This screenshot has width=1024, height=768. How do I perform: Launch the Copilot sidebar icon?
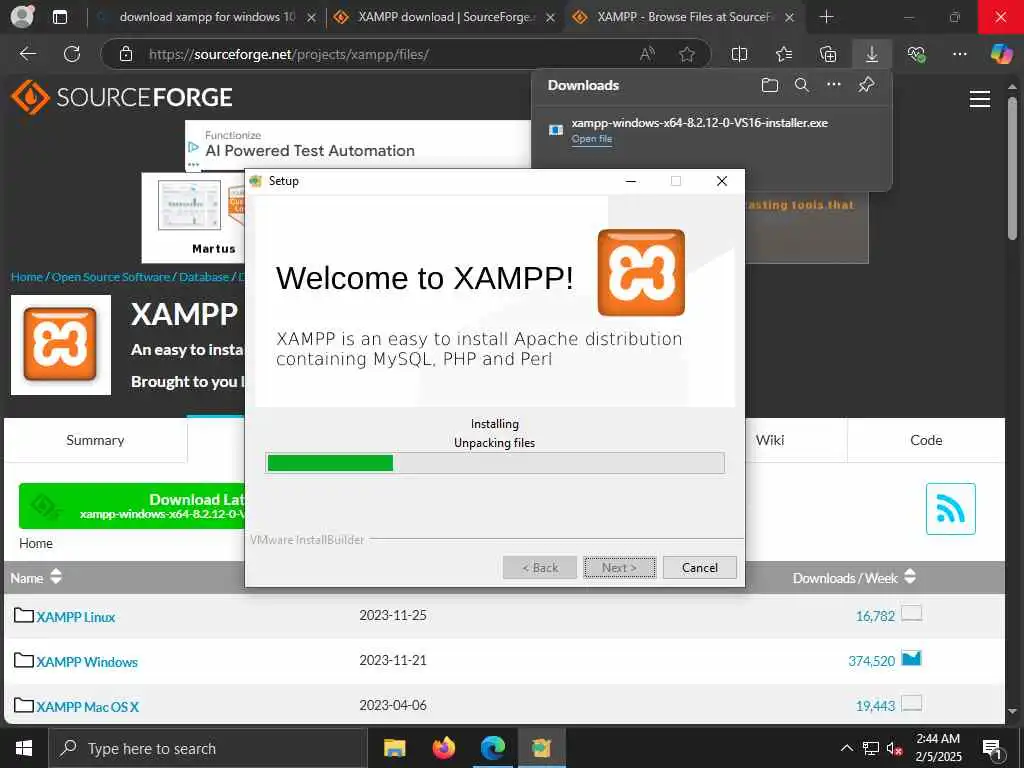tap(1001, 54)
